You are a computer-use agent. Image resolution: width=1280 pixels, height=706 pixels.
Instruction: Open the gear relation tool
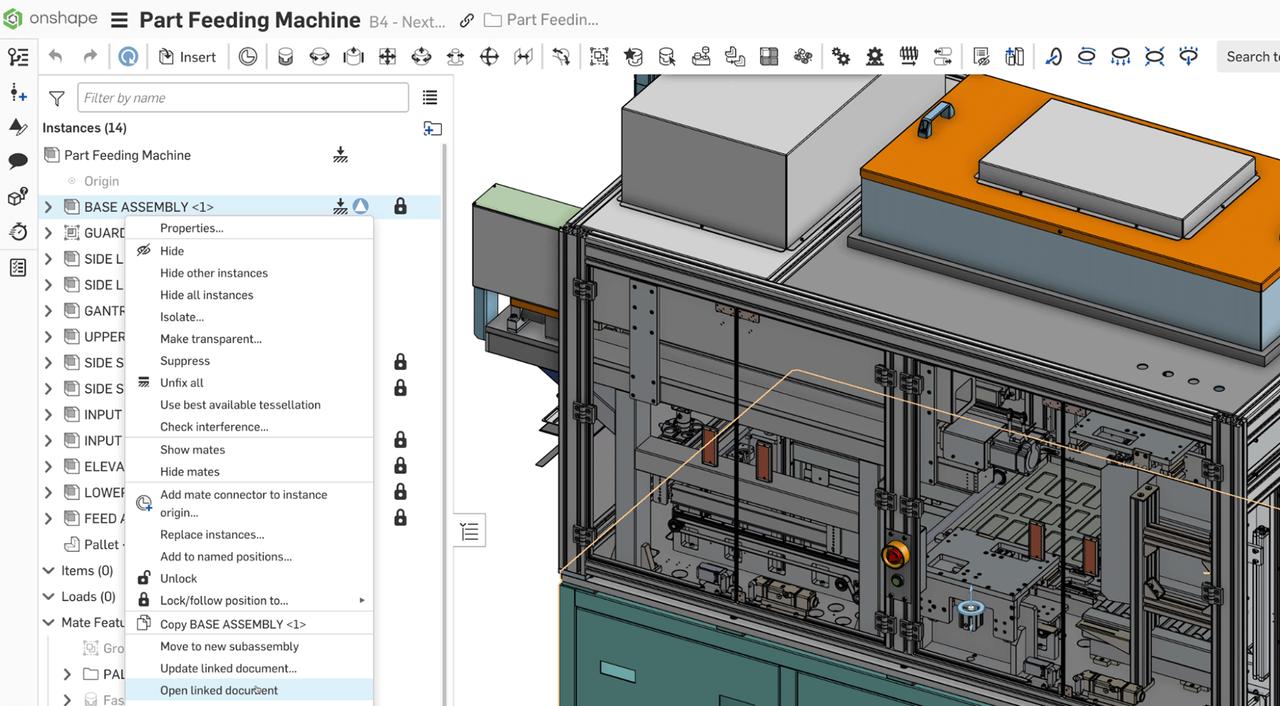(x=841, y=57)
